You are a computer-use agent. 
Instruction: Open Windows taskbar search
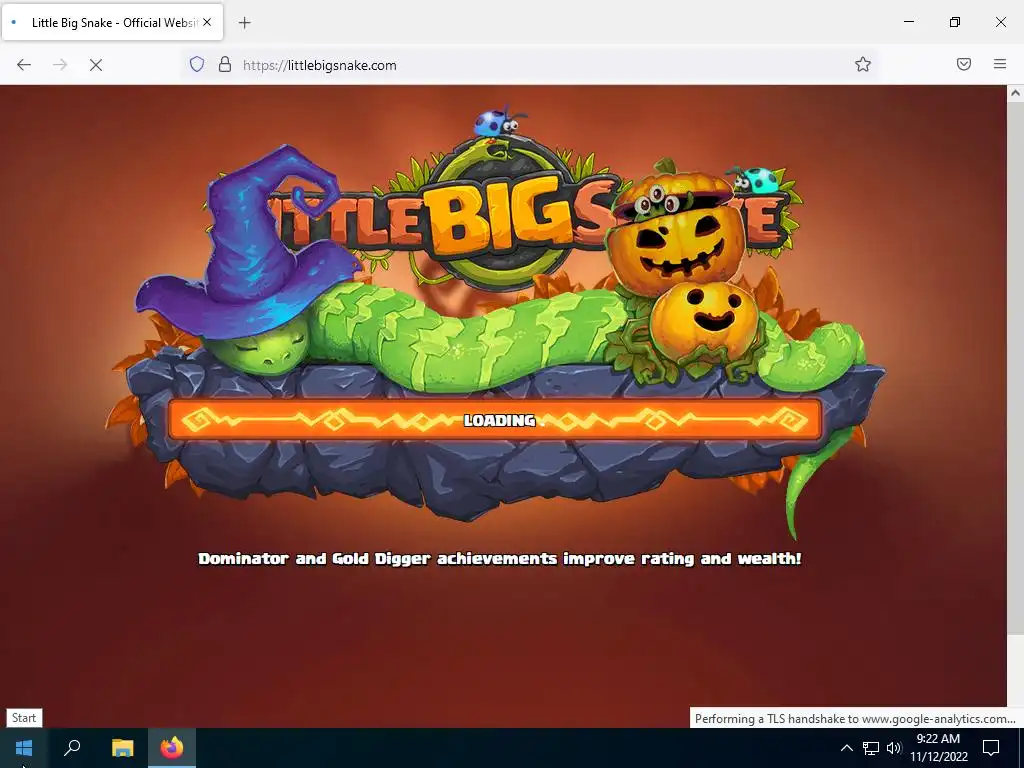tap(72, 748)
